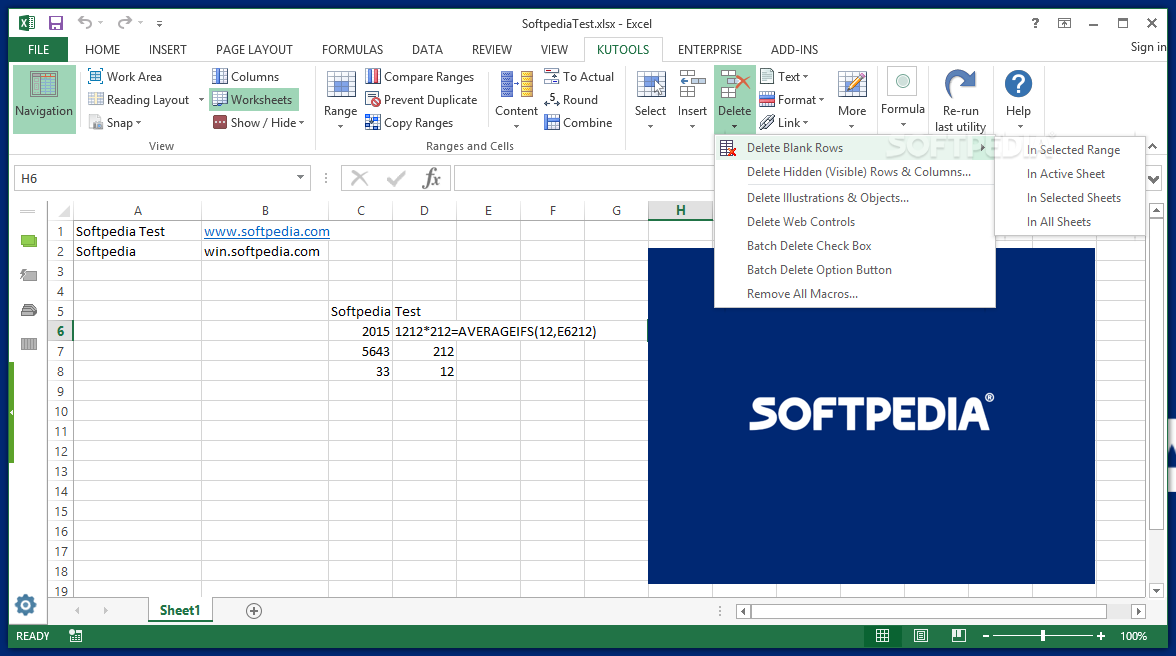Click the zoom slider handle
Screen dimensions: 1176x656
click(x=1042, y=636)
